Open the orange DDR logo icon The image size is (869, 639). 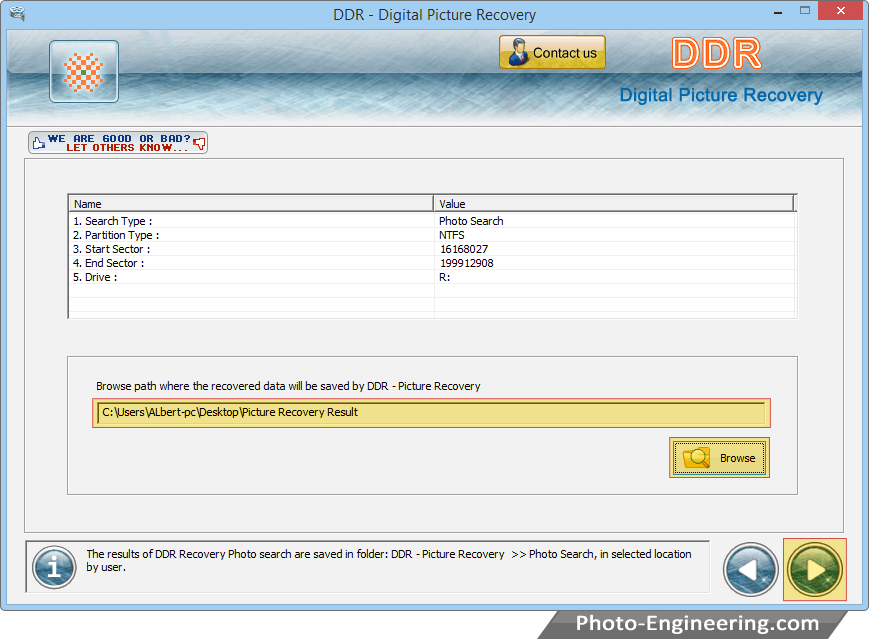tap(84, 71)
